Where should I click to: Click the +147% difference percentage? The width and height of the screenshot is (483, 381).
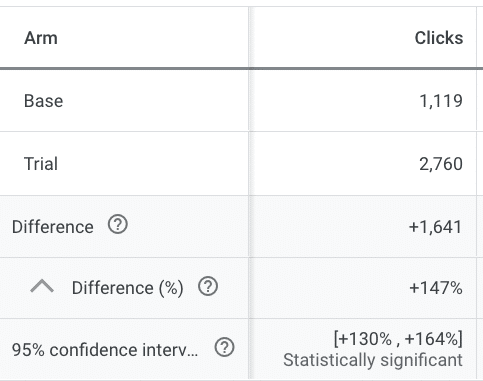point(436,288)
